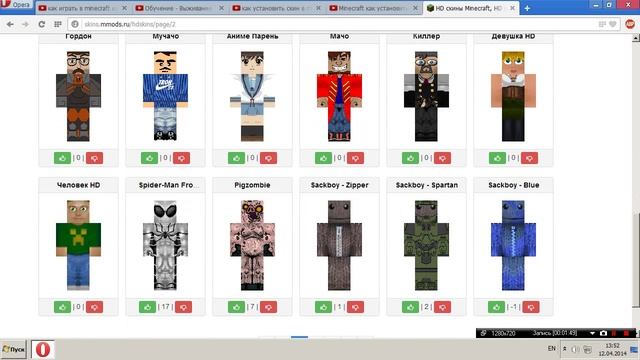
Task: Downvote Sackboy - Zipper skin
Action: tap(355, 307)
